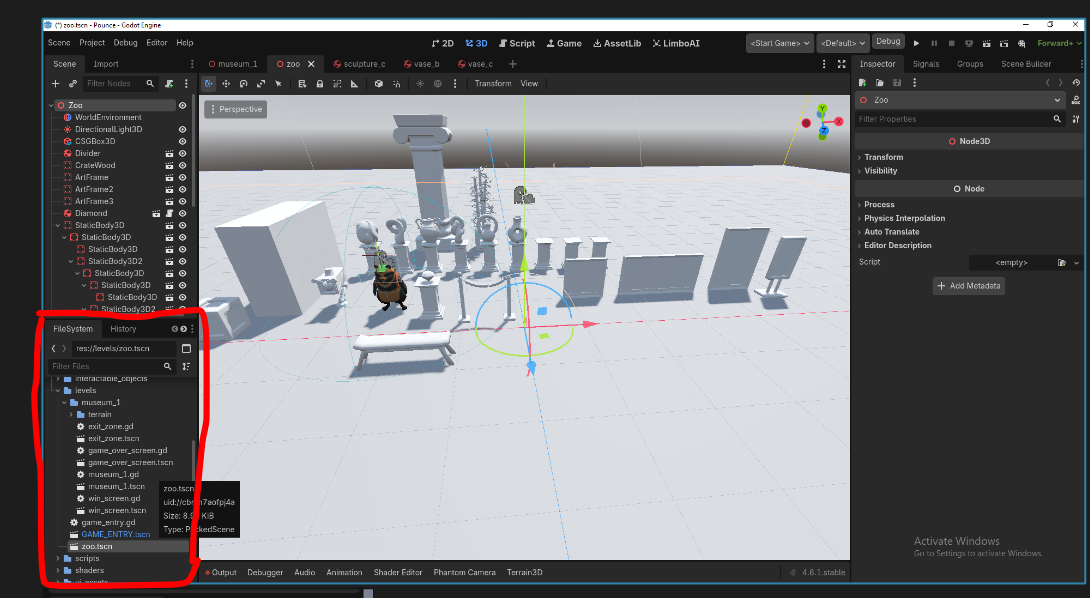Toggle visibility of the Zoo root node

pos(183,105)
